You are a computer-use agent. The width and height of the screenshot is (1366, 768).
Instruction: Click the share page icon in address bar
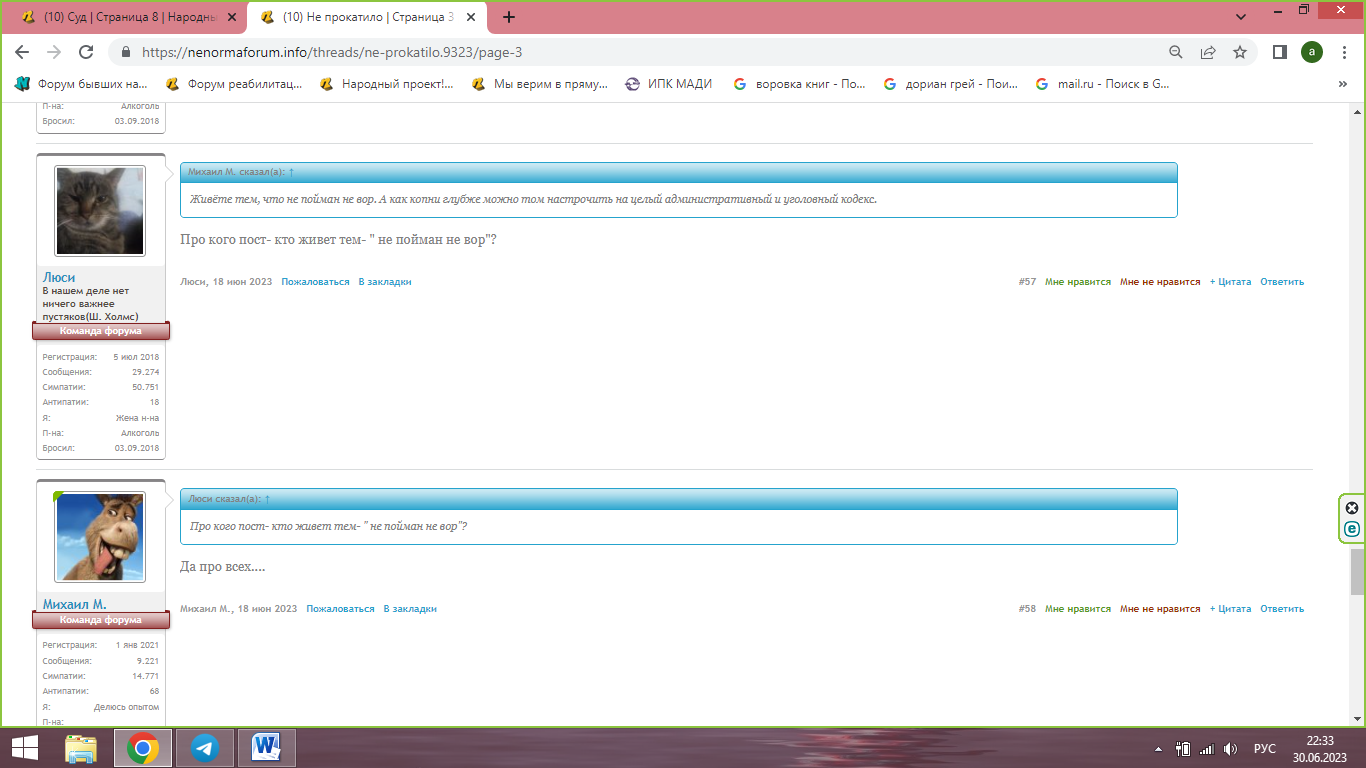[x=1208, y=52]
